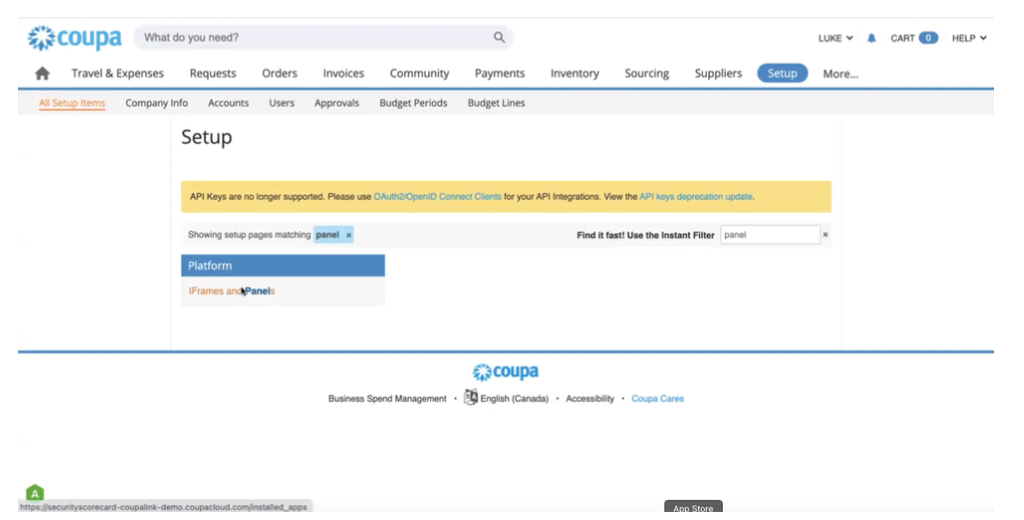
Task: Open the HELP dropdown
Action: coord(969,38)
